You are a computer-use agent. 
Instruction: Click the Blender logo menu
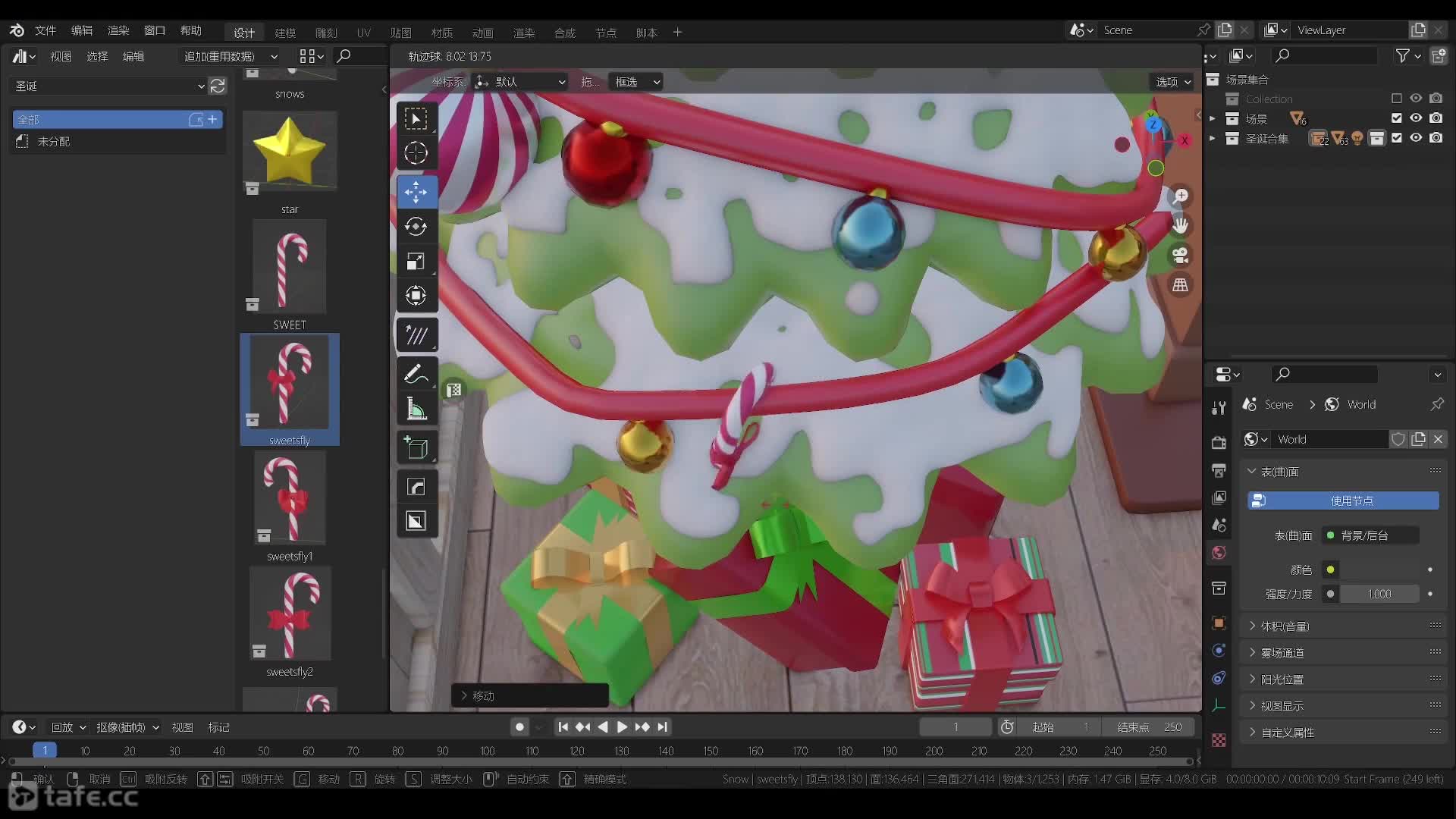click(x=17, y=30)
